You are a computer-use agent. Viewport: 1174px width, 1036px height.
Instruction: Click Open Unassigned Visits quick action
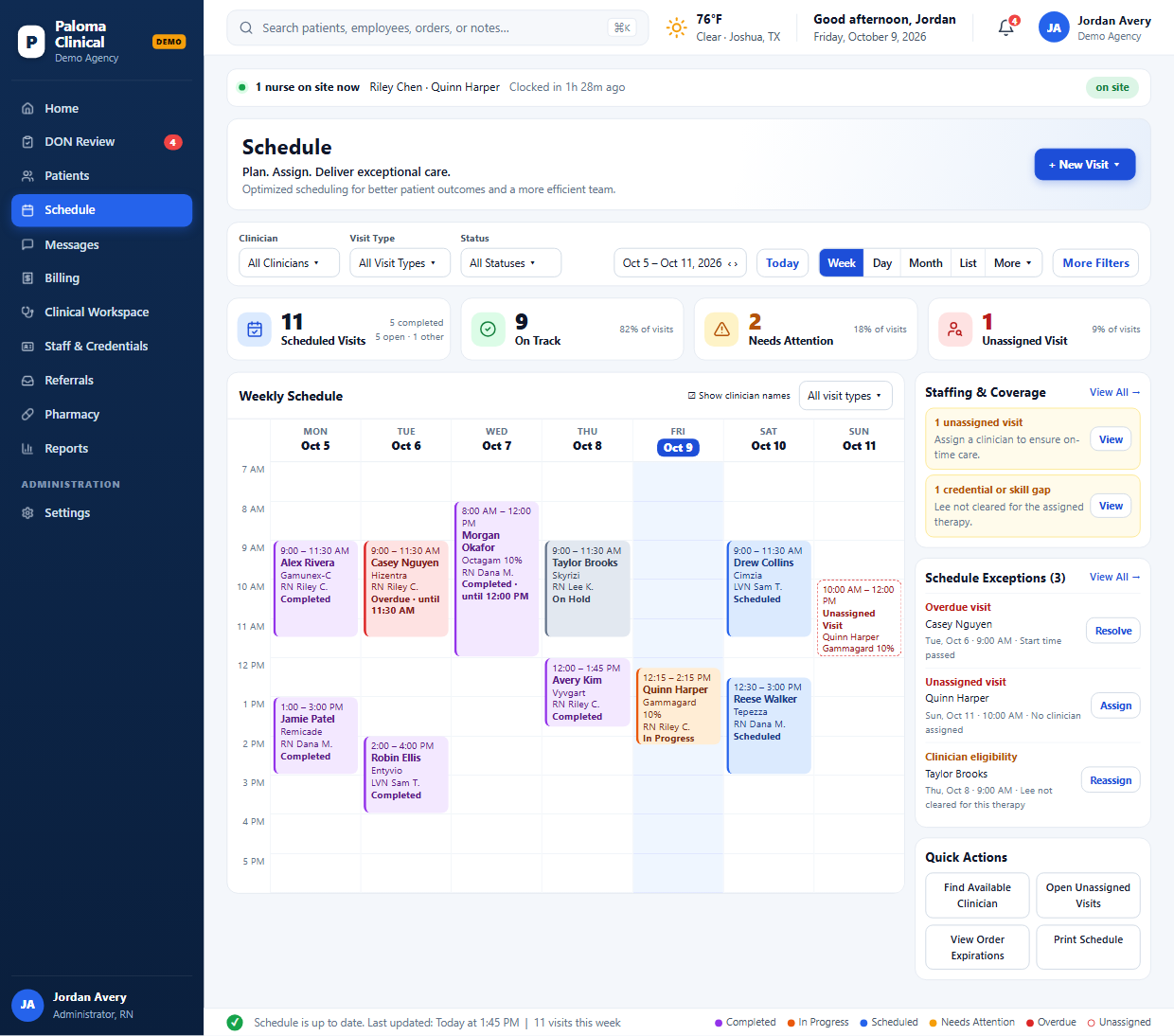[1088, 896]
